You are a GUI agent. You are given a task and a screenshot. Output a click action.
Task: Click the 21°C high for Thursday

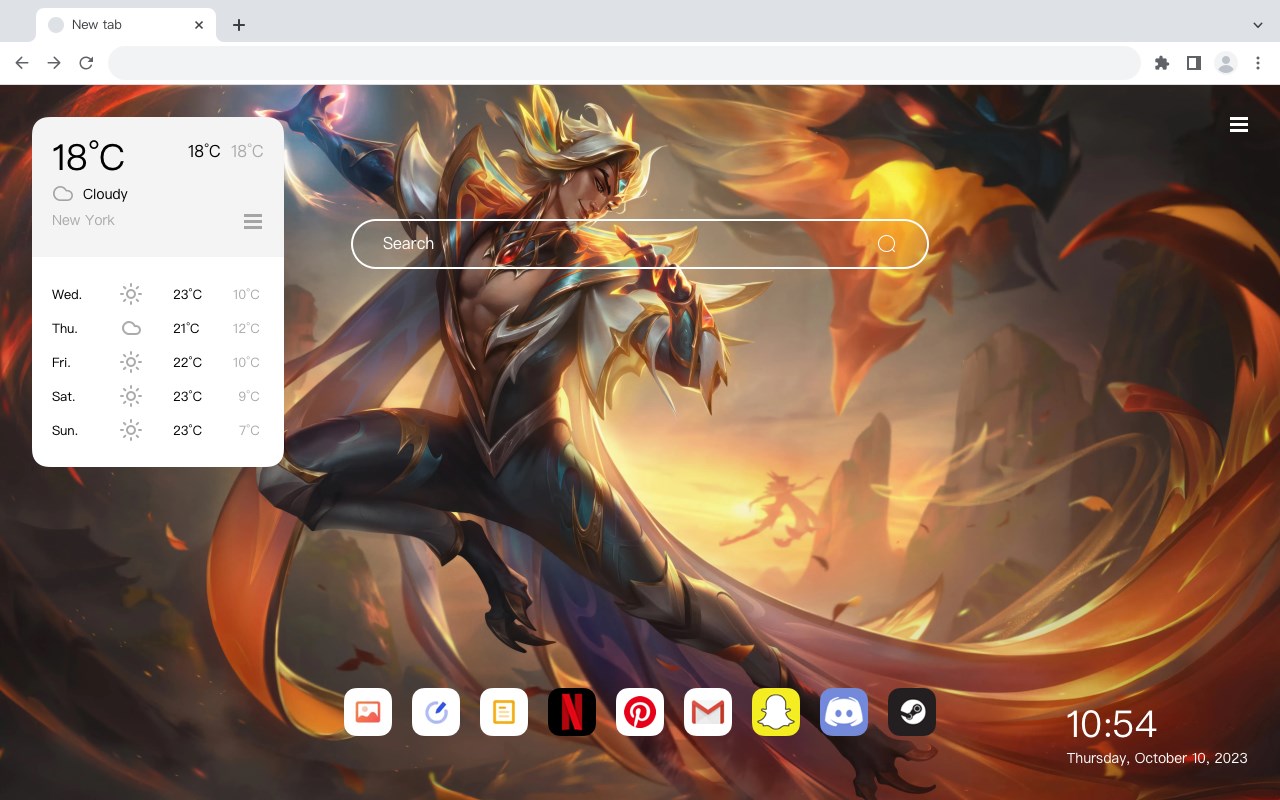[x=186, y=329]
